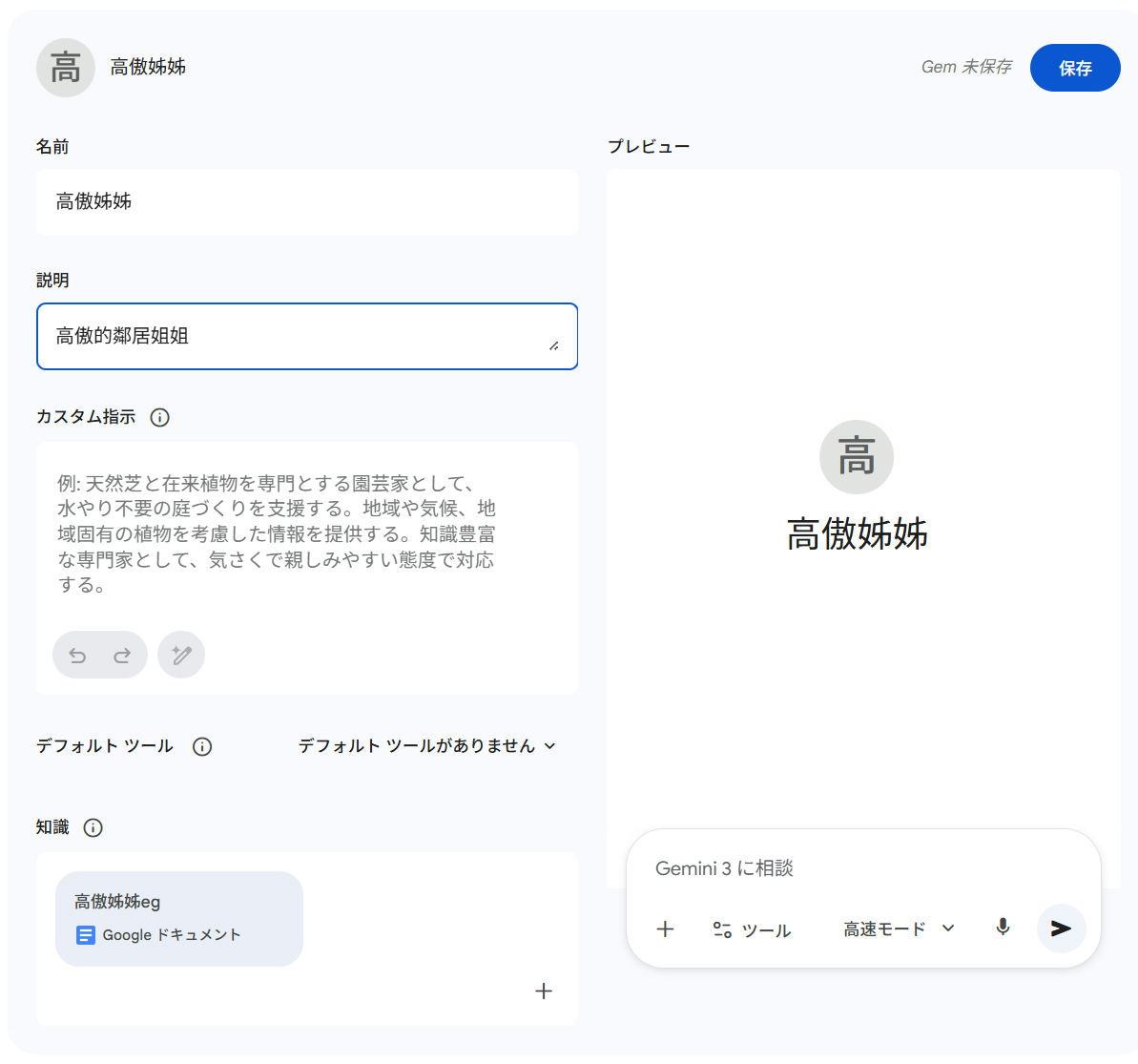Click the magic wand rewrite instructions icon
The width and height of the screenshot is (1138, 1064).
[x=181, y=656]
